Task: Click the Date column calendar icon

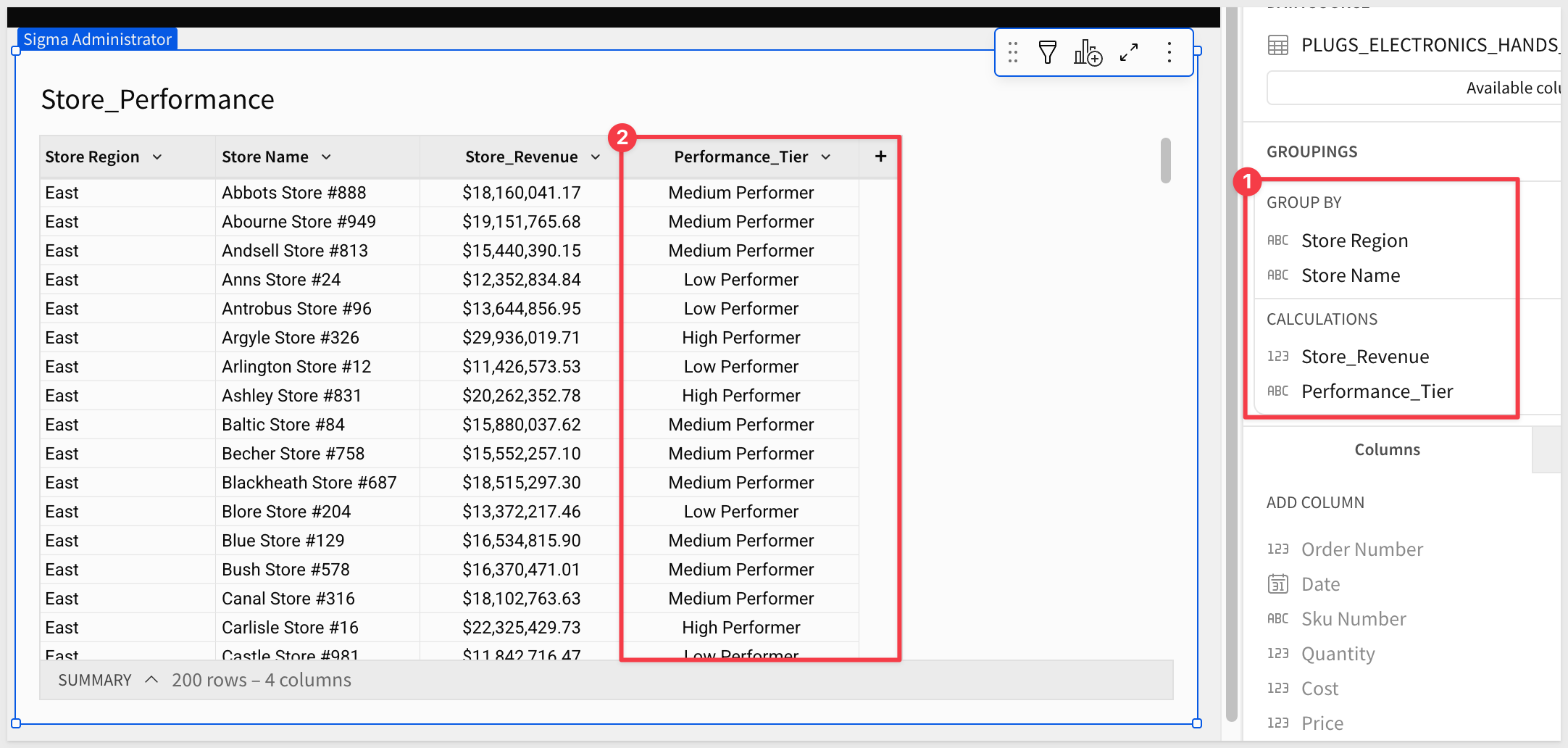Action: click(x=1278, y=584)
